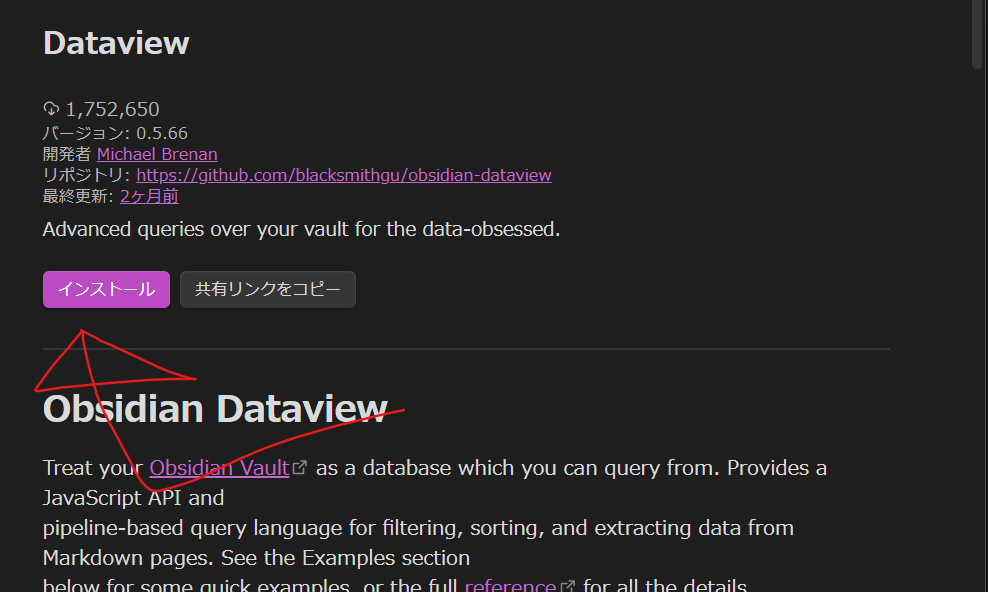The image size is (988, 592).
Task: Click the external-link icon beside Obsidian Vault
Action: [x=300, y=466]
